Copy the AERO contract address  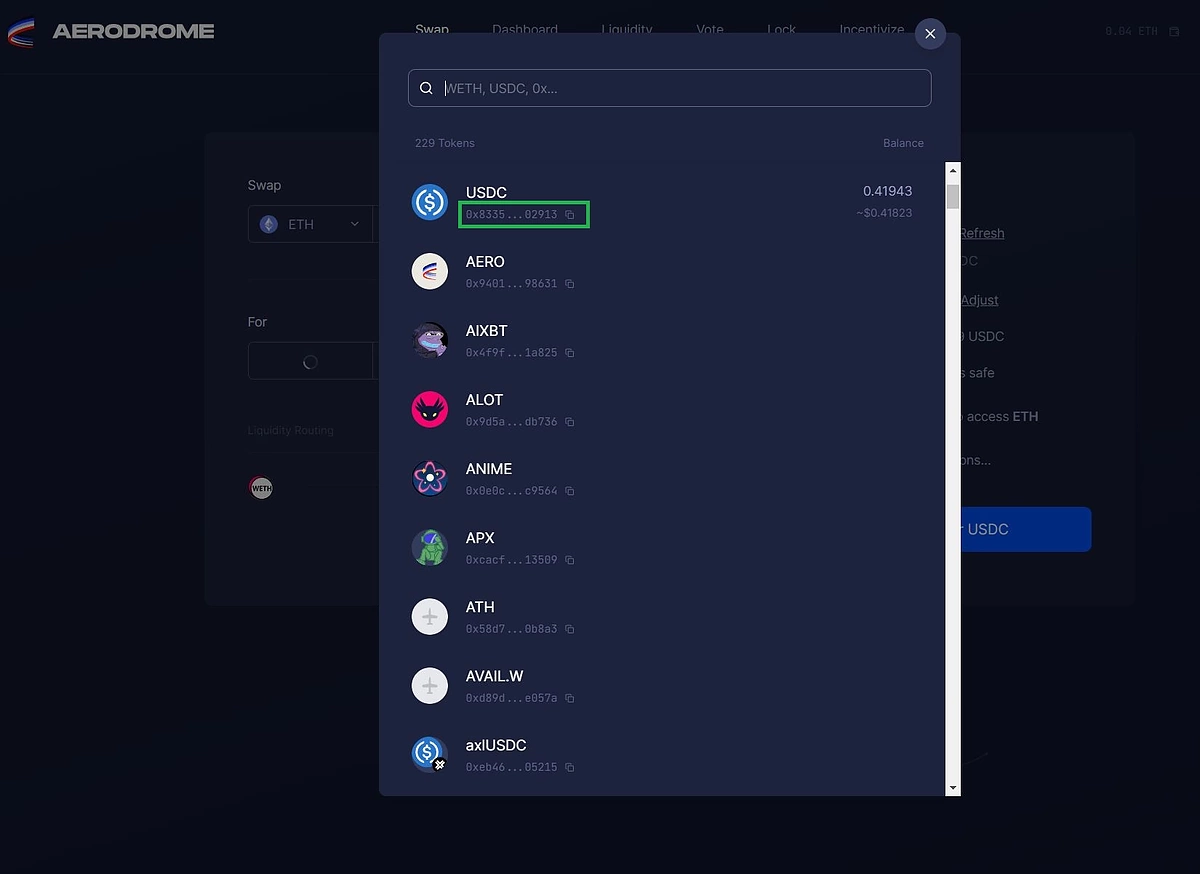(x=569, y=284)
